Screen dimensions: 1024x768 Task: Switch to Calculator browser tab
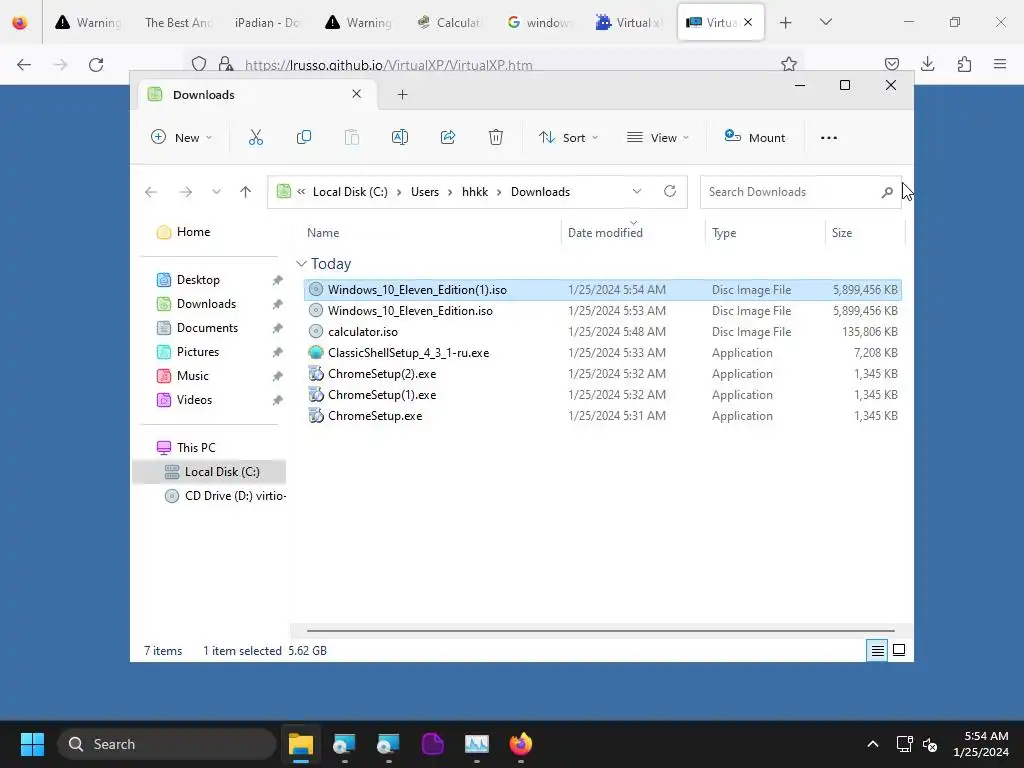click(x=450, y=22)
